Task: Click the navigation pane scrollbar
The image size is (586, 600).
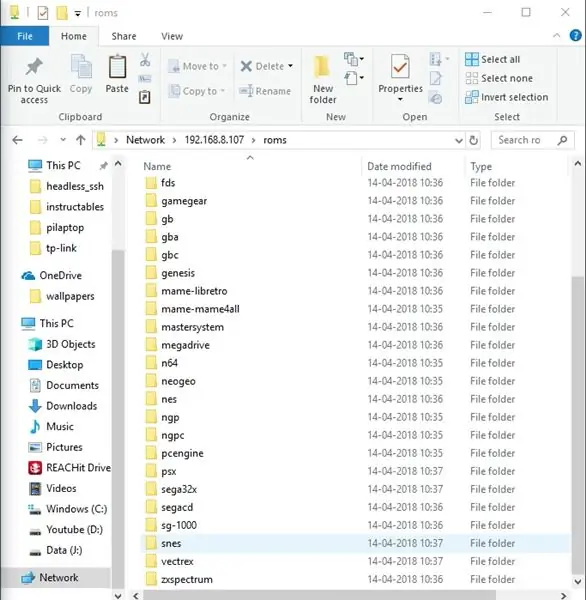Action: tap(118, 417)
